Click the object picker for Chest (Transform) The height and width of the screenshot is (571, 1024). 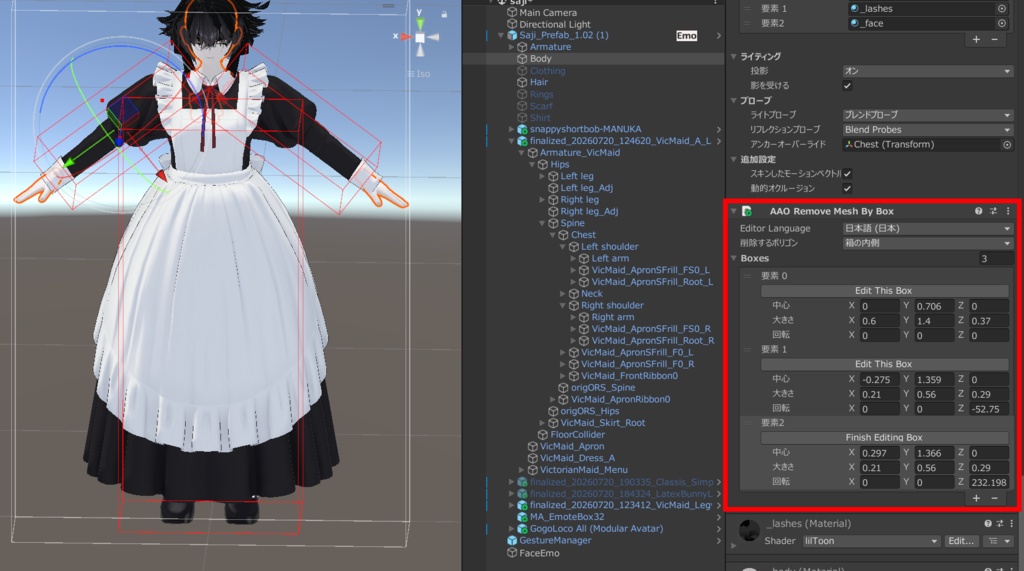pyautogui.click(x=1007, y=144)
